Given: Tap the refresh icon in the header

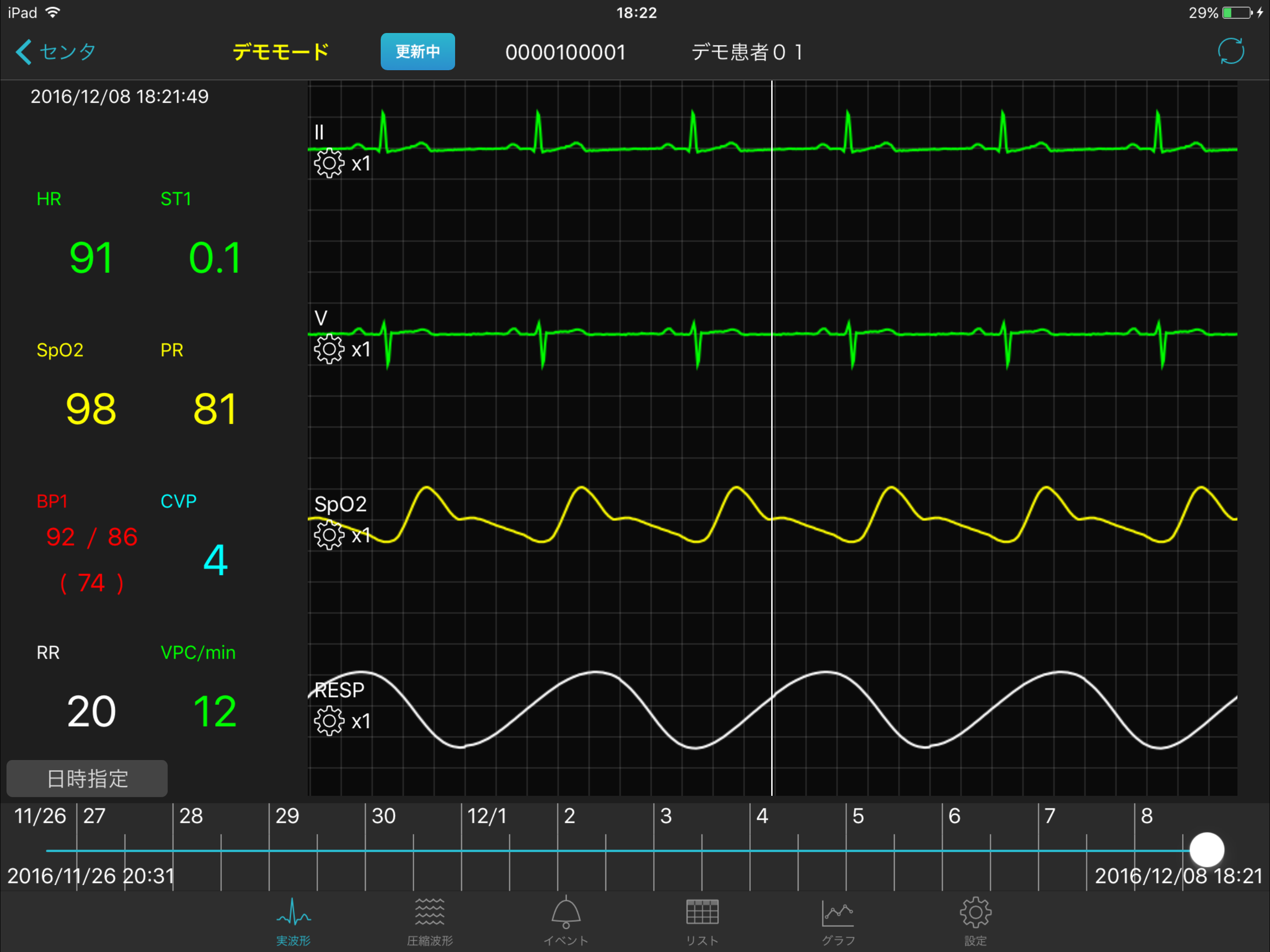Looking at the screenshot, I should coord(1231,52).
